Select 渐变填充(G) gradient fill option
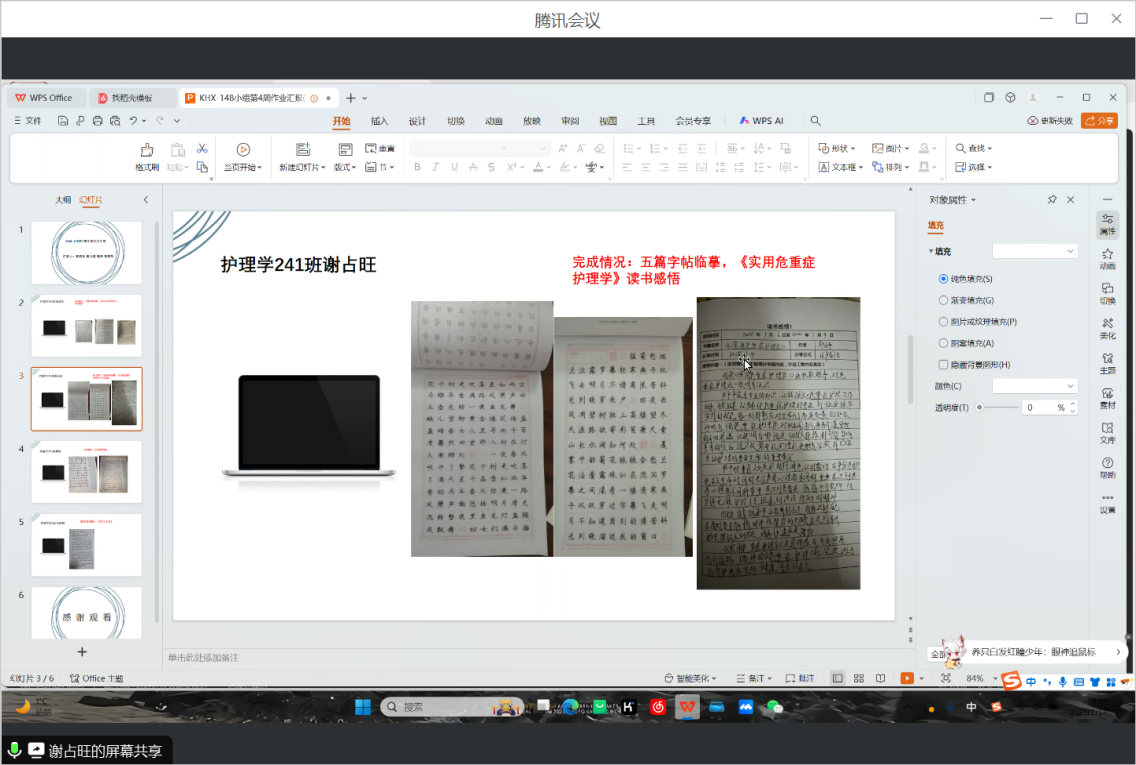1136x765 pixels. click(x=943, y=300)
